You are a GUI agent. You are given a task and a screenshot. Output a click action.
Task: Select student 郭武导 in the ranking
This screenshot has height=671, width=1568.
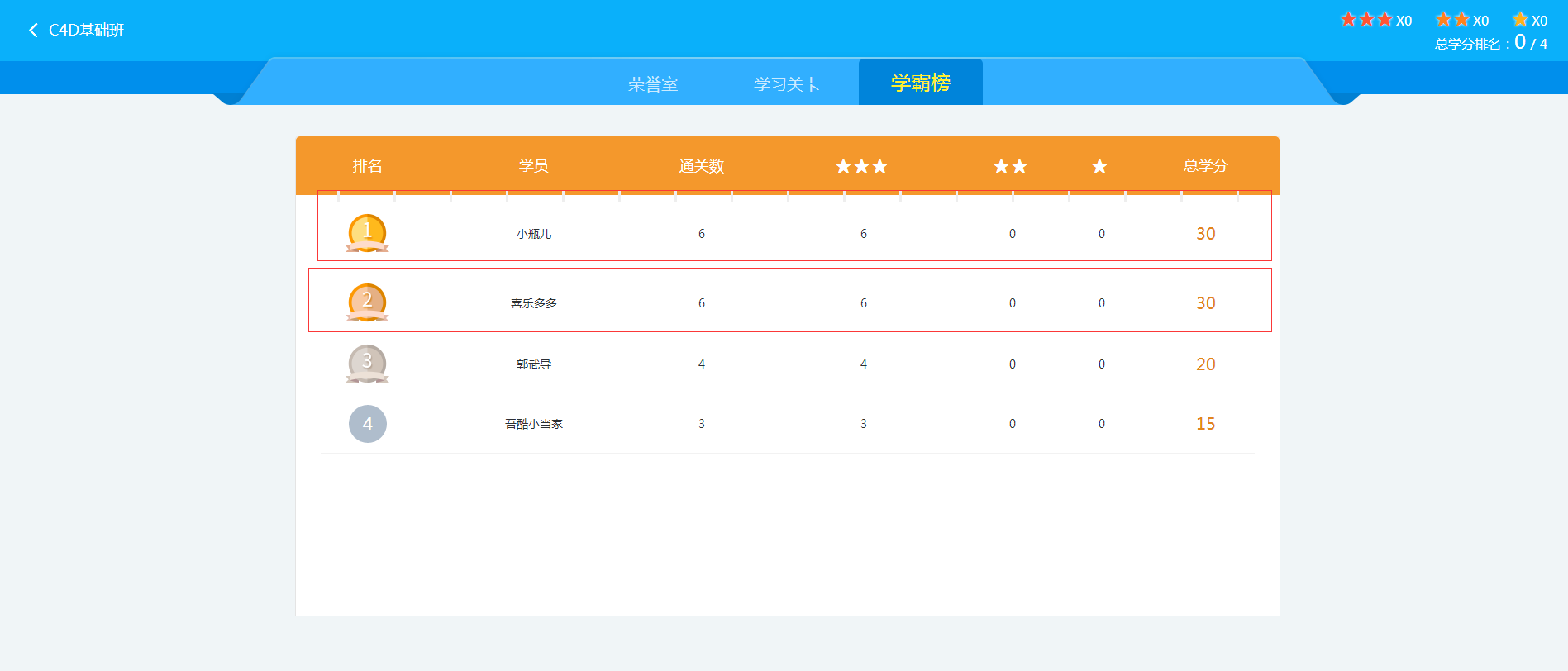click(534, 364)
